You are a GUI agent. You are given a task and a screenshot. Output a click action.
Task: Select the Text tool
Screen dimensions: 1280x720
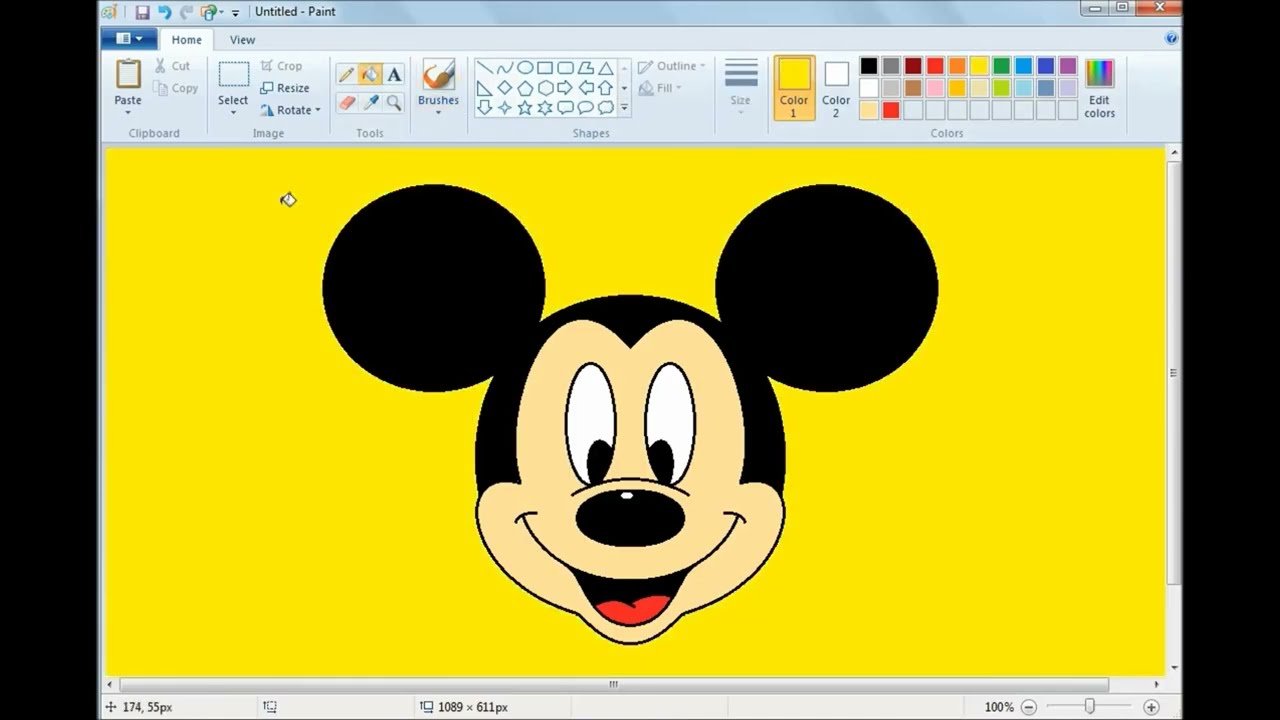pyautogui.click(x=394, y=75)
